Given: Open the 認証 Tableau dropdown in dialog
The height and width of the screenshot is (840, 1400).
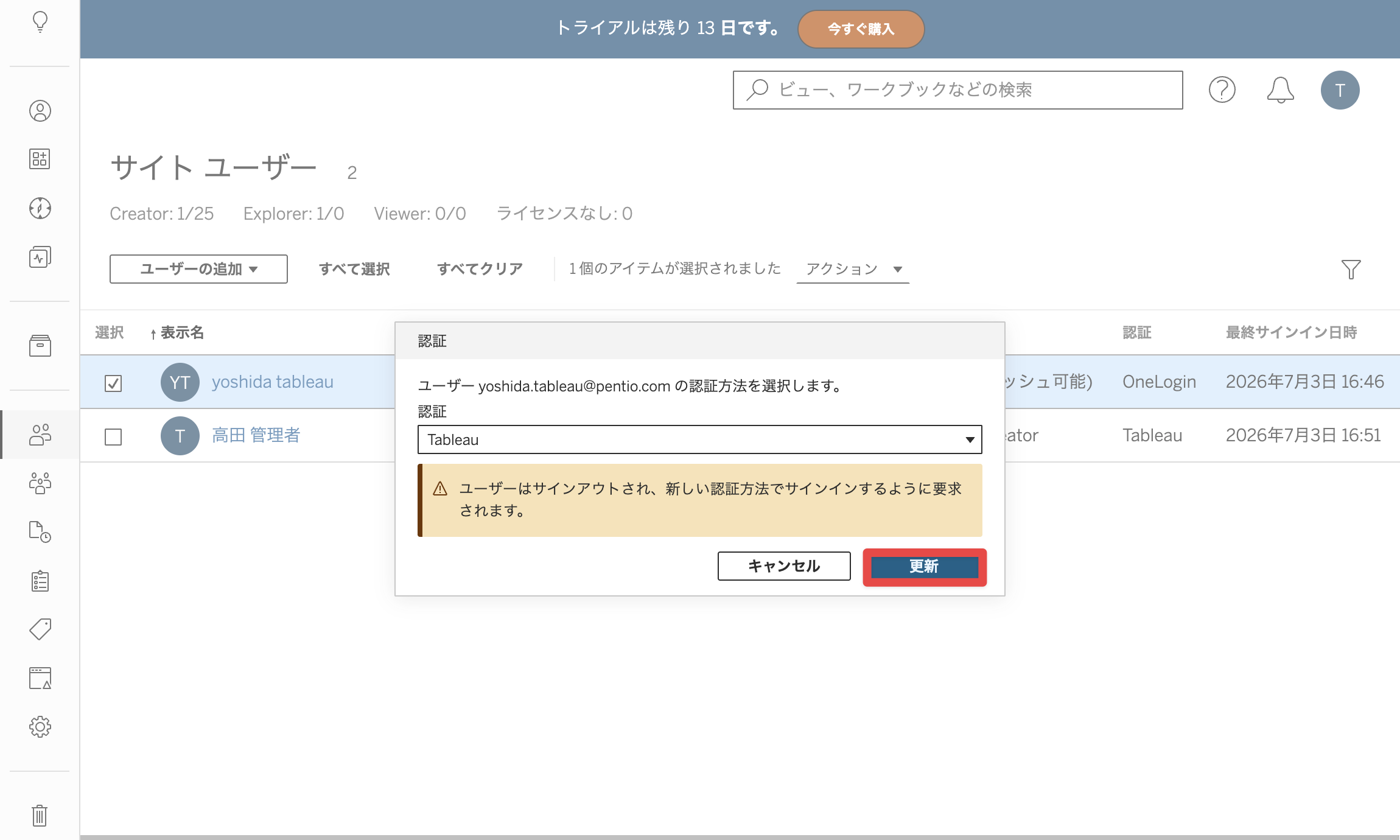Looking at the screenshot, I should tap(699, 439).
